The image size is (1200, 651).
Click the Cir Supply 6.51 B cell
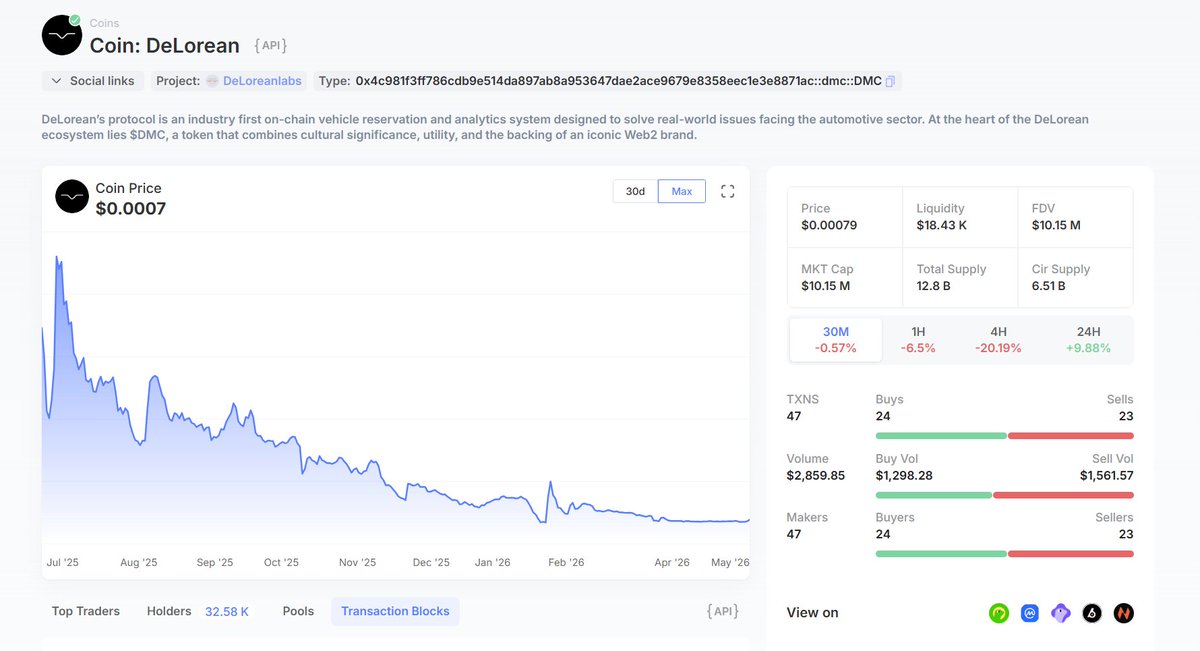[x=1075, y=277]
